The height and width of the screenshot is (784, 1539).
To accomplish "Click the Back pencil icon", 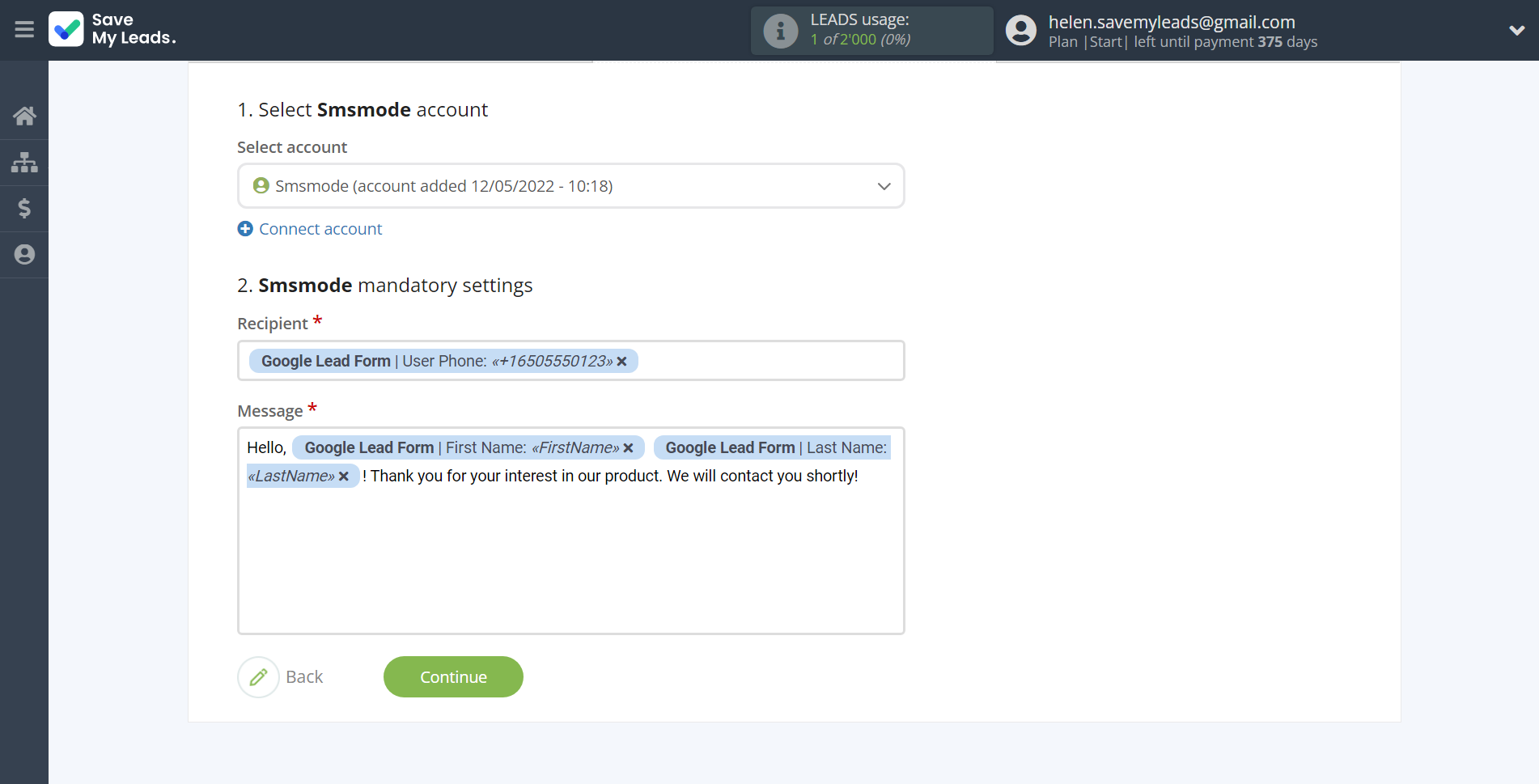I will (x=258, y=677).
